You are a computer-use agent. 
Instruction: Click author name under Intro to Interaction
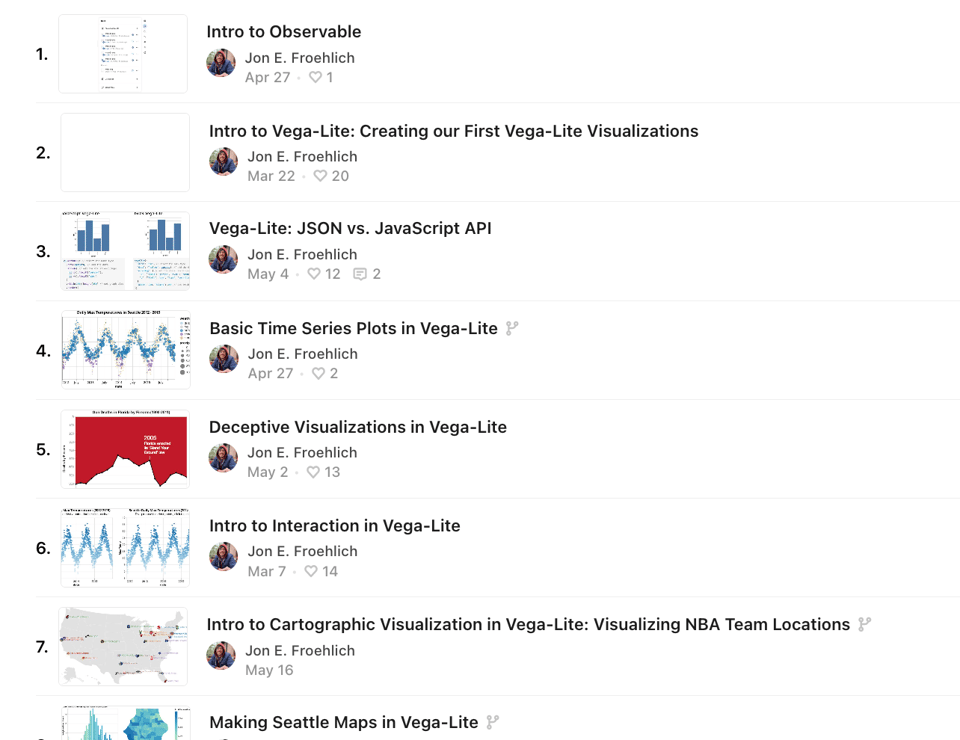pyautogui.click(x=302, y=551)
